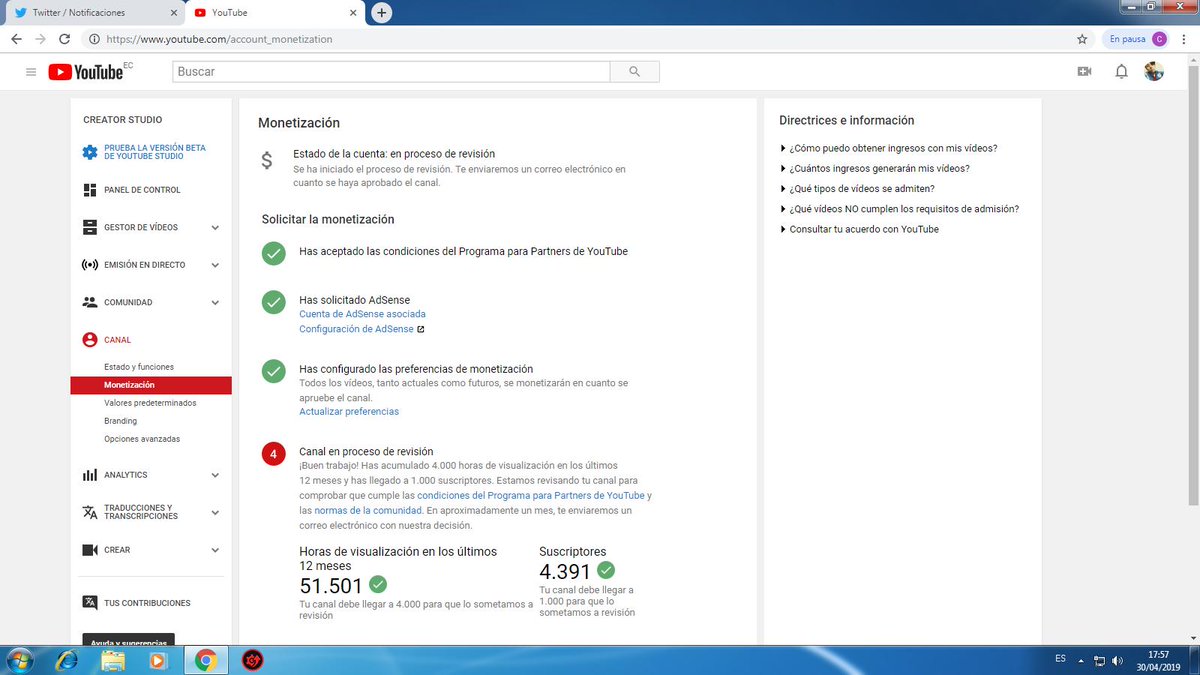Click the 'CREATOR STUDIO' heading
The width and height of the screenshot is (1200, 675).
122,120
